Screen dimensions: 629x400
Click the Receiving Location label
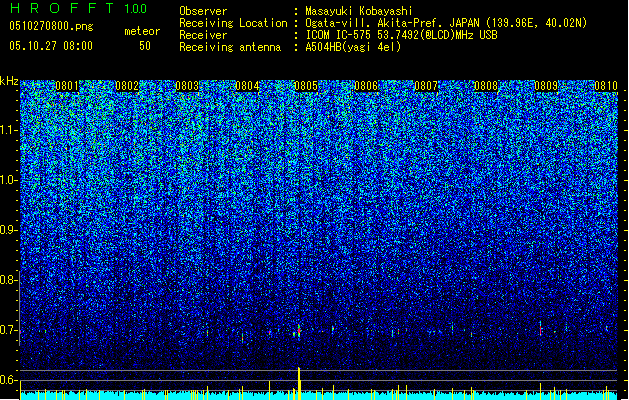click(233, 23)
